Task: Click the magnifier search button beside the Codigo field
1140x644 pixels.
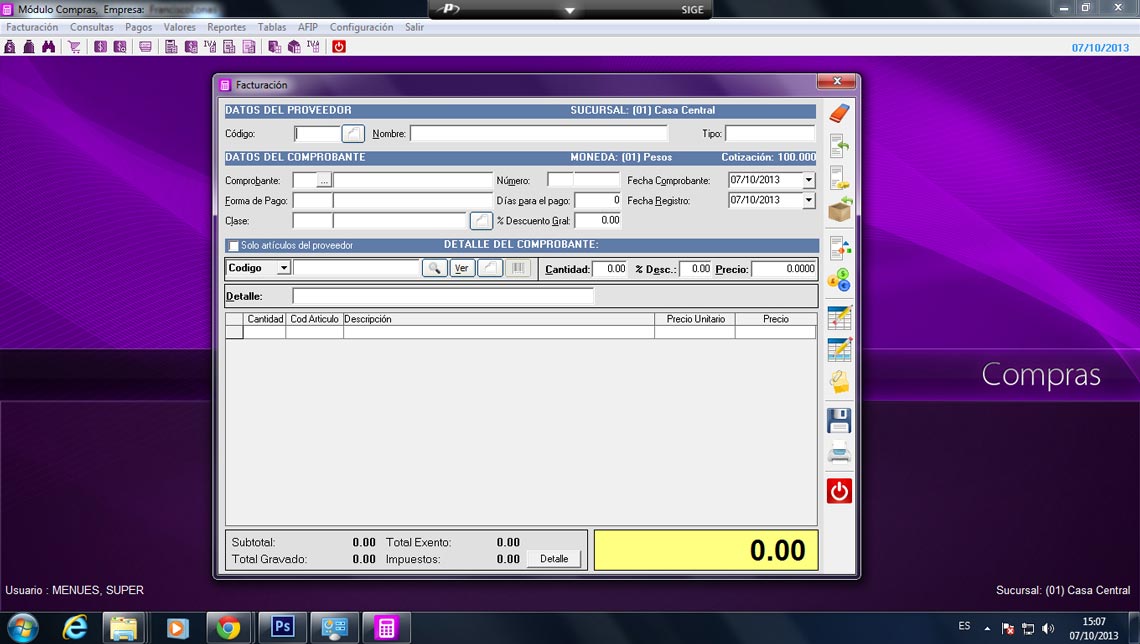Action: tap(434, 268)
